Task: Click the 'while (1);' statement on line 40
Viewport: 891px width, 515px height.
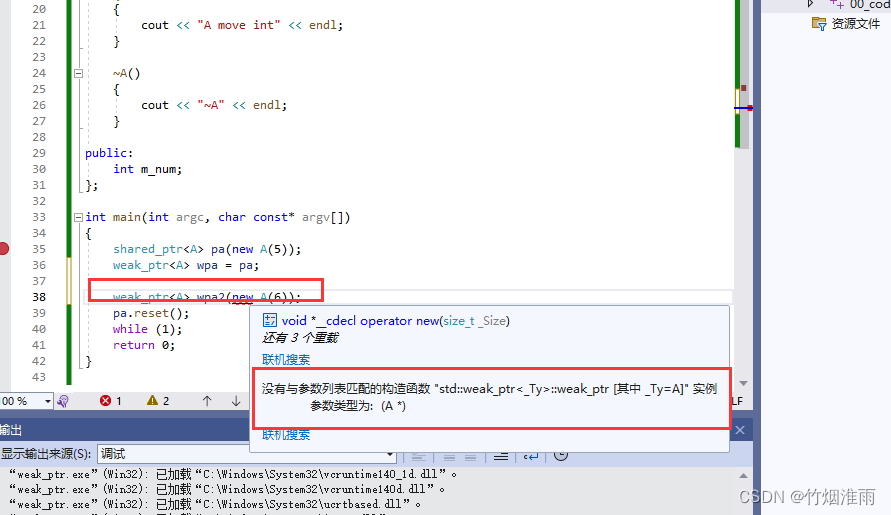Action: point(147,329)
